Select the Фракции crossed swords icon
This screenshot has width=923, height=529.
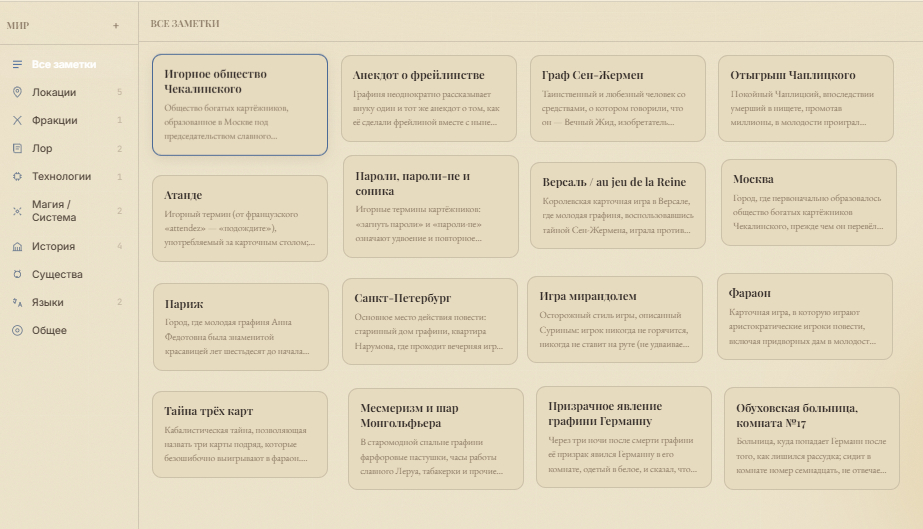click(18, 120)
